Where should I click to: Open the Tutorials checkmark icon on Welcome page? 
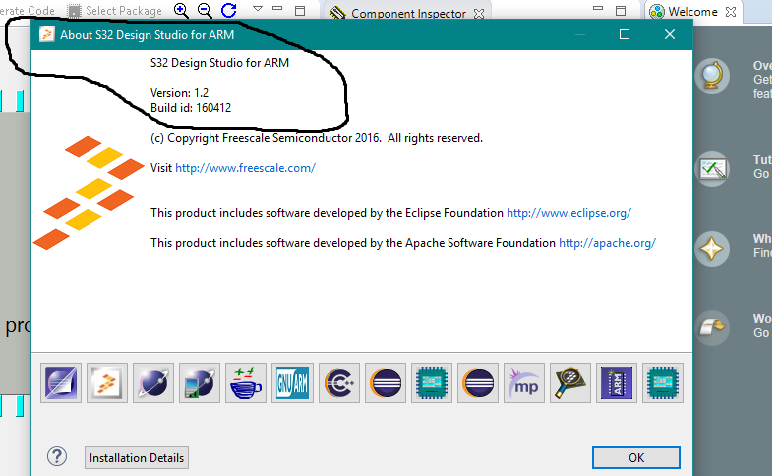point(712,169)
